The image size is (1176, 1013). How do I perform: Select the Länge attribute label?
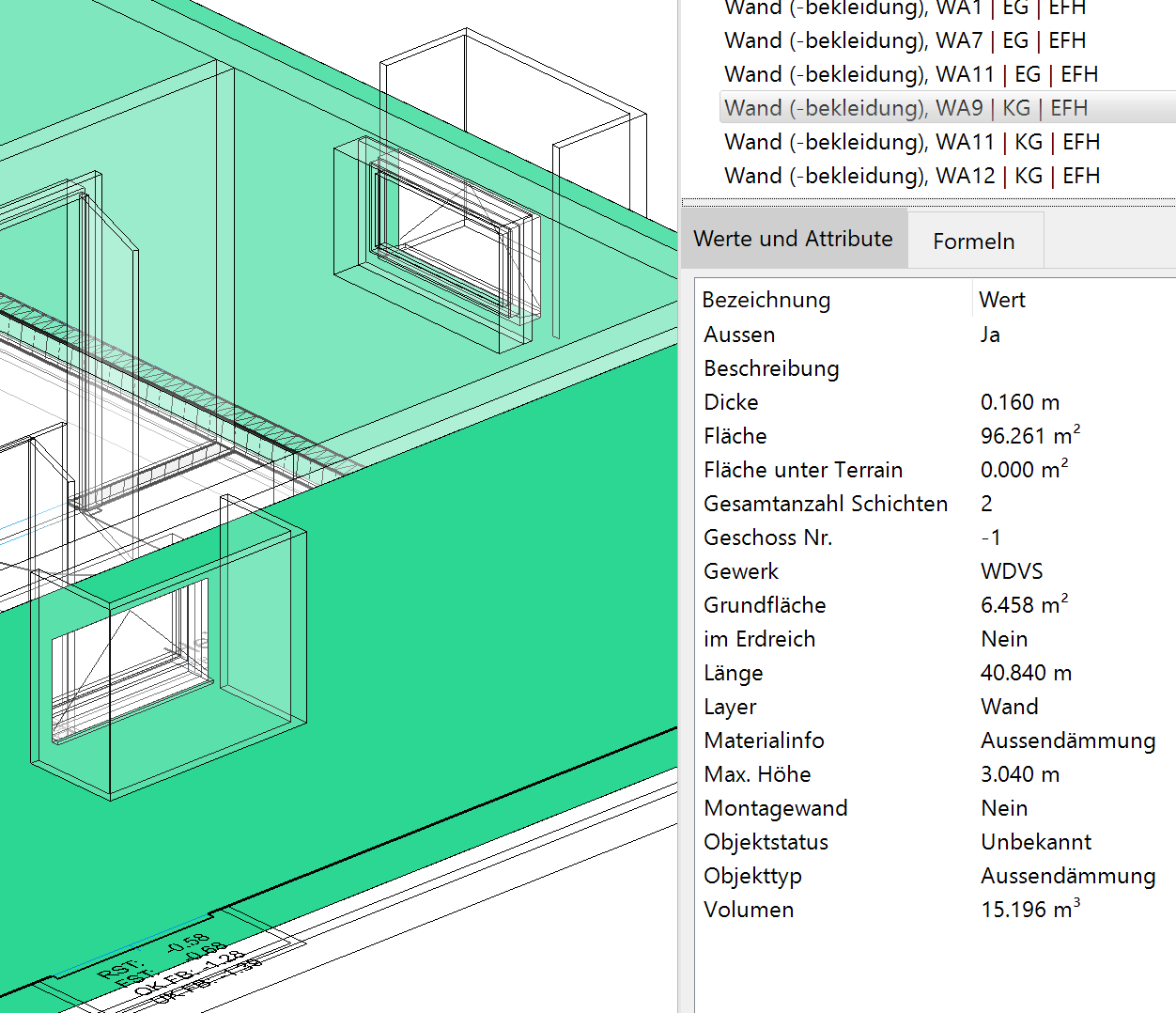pyautogui.click(x=733, y=673)
